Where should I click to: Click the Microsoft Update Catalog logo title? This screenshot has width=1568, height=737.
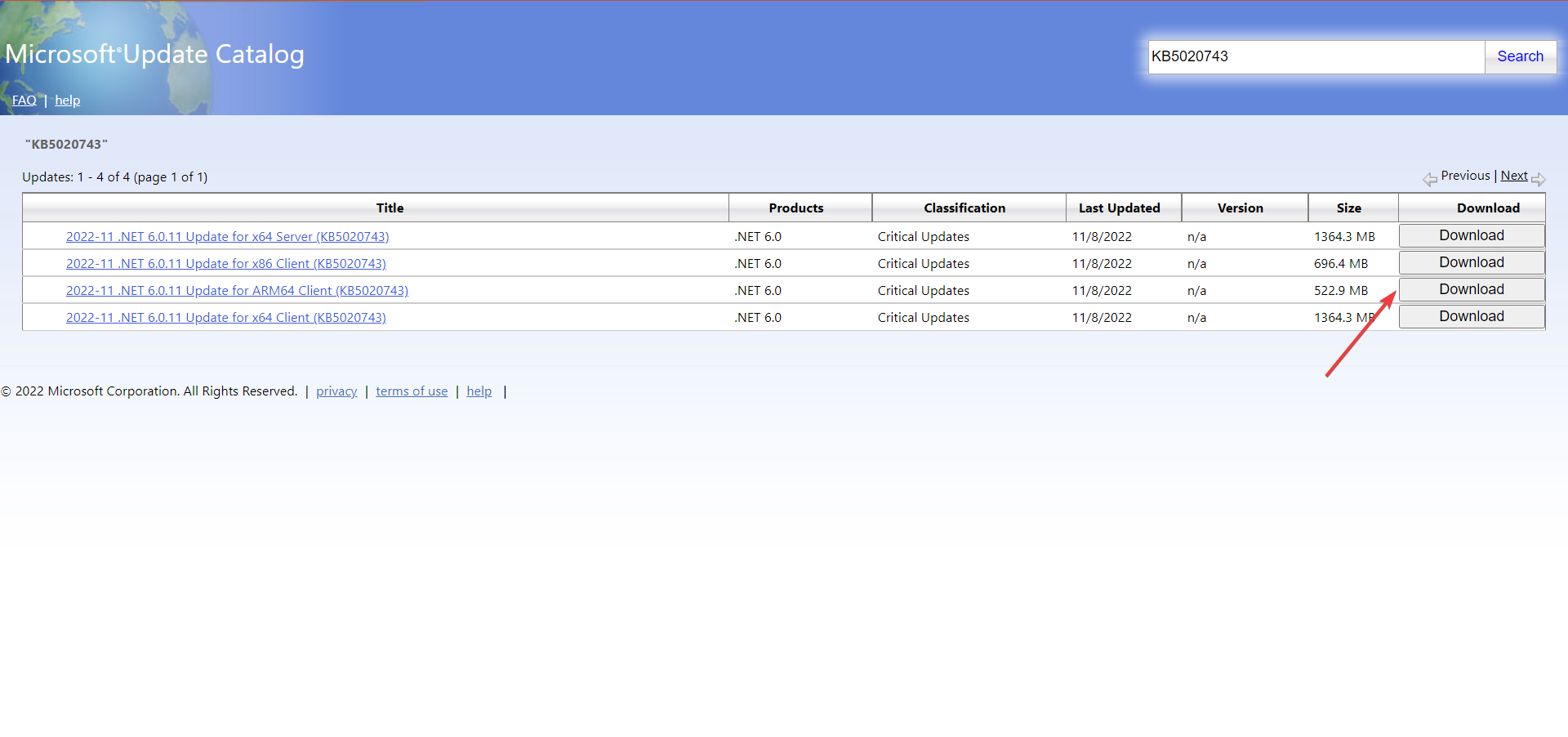click(x=154, y=54)
